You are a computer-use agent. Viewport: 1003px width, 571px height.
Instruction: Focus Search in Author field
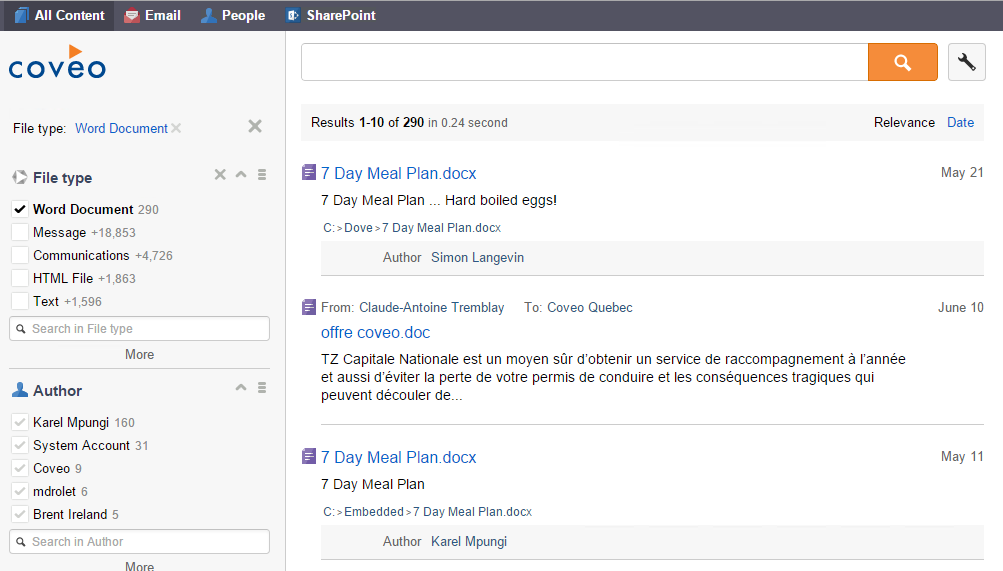point(139,542)
